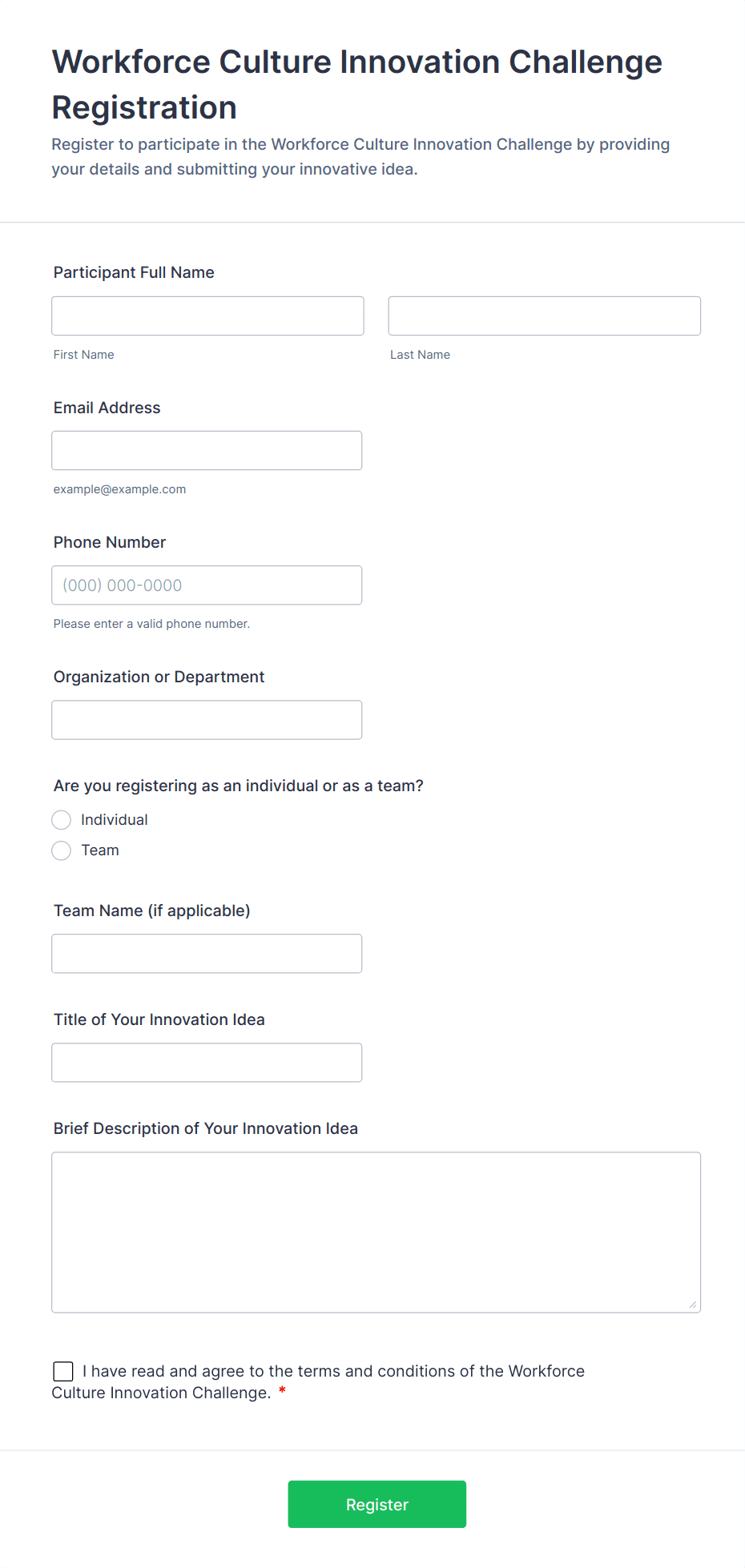Screen dimensions: 745x1568
Task: Click the First Name input field
Action: point(207,316)
